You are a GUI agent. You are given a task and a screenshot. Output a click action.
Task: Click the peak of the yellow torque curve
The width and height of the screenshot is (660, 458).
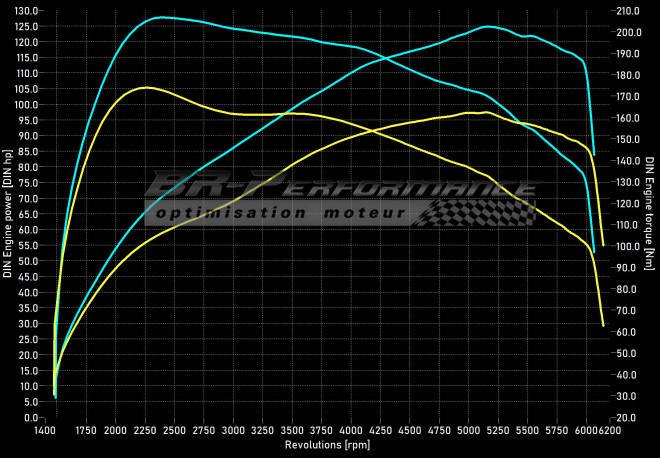point(146,88)
